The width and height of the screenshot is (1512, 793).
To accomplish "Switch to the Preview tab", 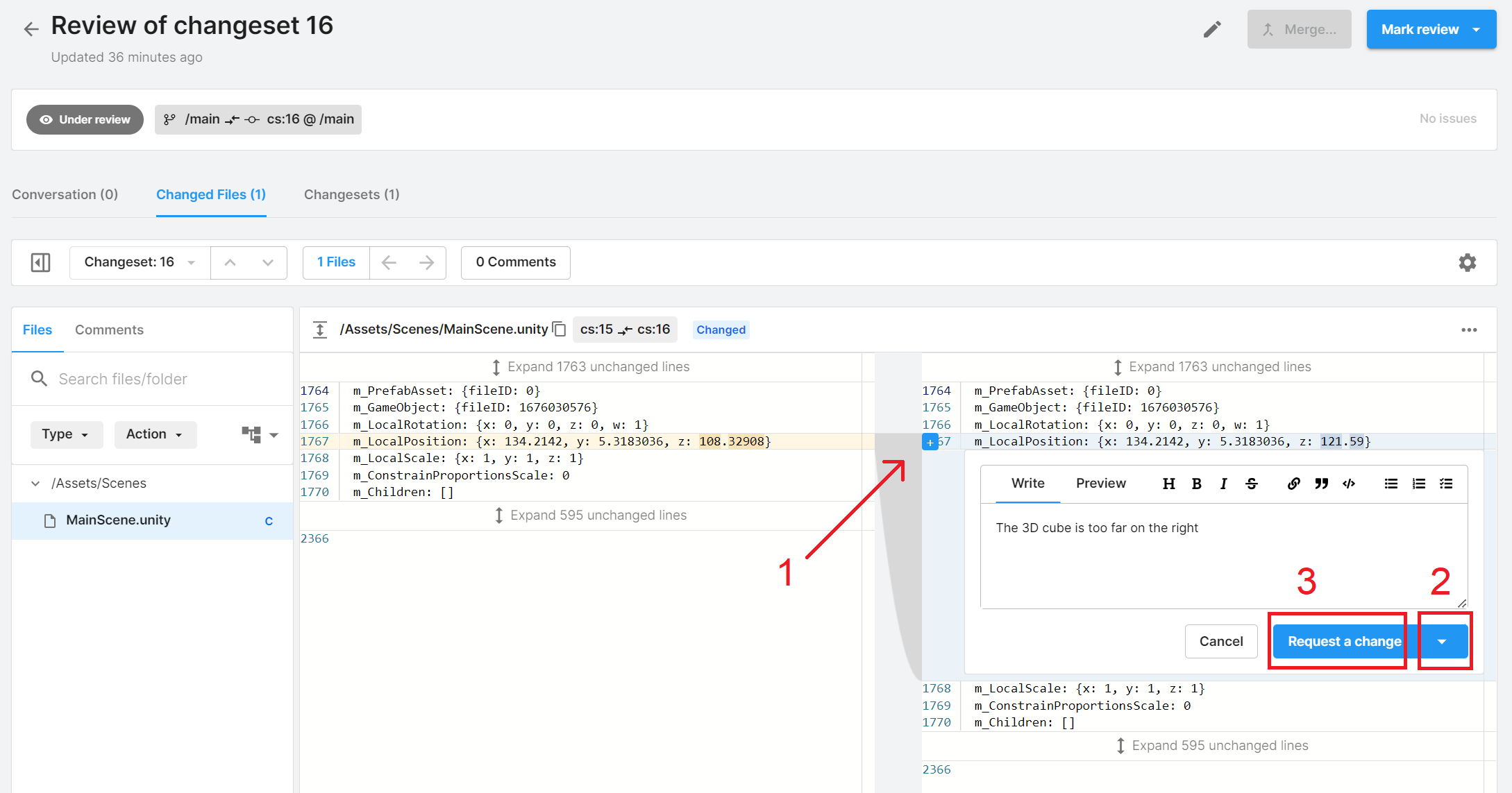I will (x=1100, y=484).
